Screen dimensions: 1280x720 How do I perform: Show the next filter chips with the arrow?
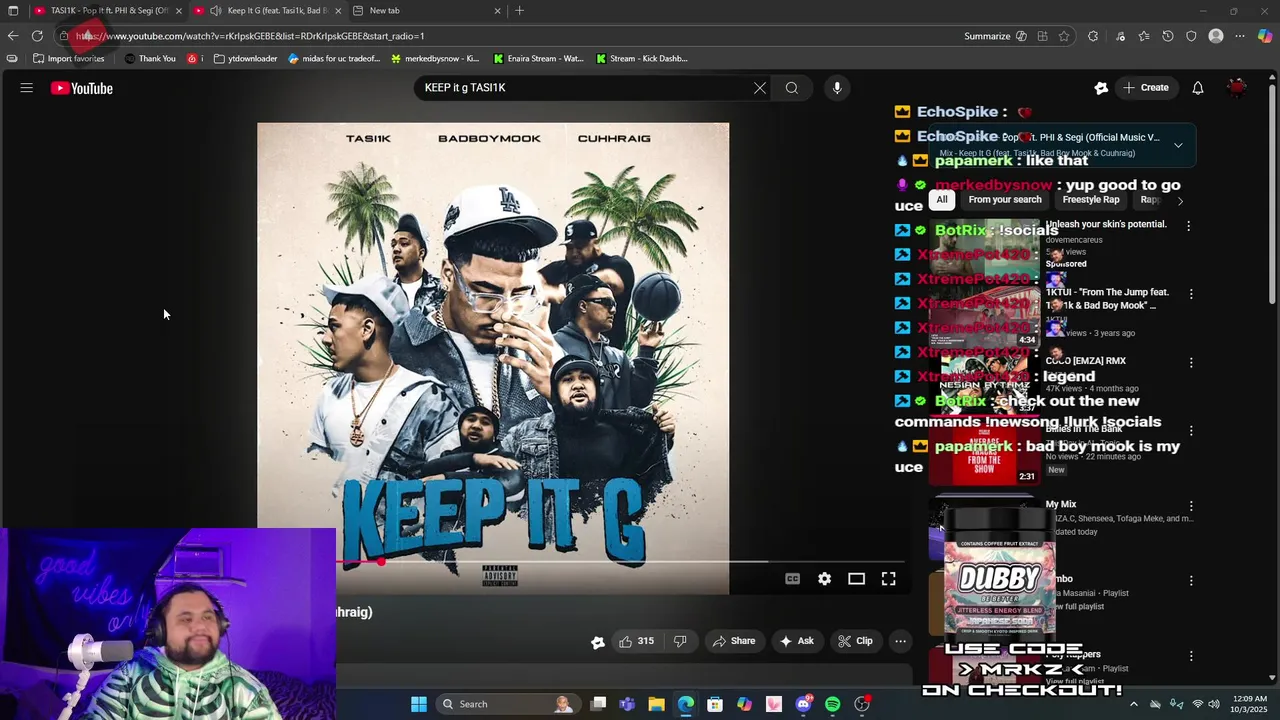(1180, 201)
